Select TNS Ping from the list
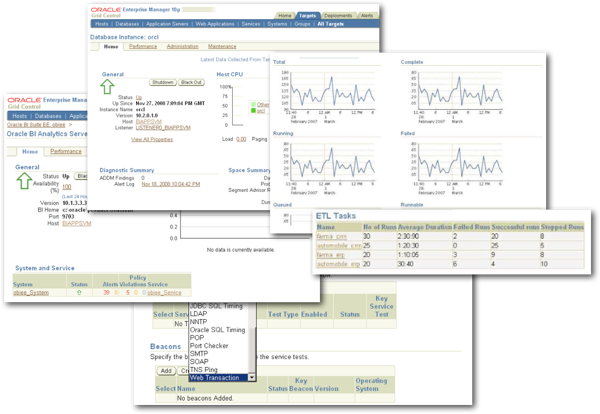 (204, 370)
